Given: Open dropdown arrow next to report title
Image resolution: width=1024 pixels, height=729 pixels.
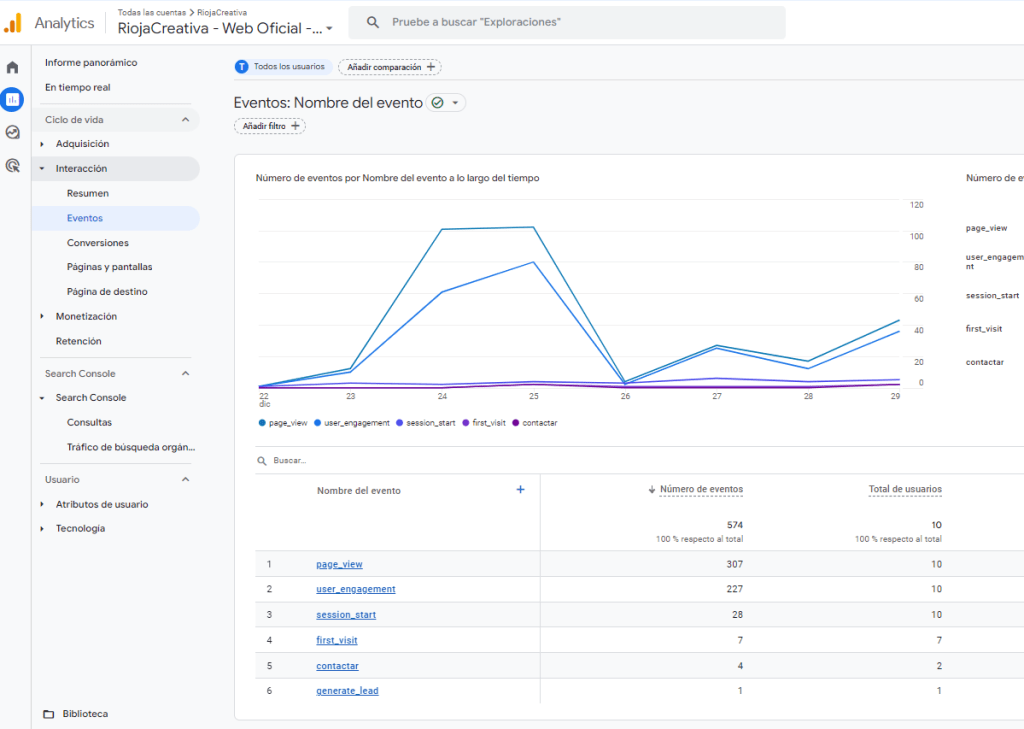Looking at the screenshot, I should click(455, 103).
